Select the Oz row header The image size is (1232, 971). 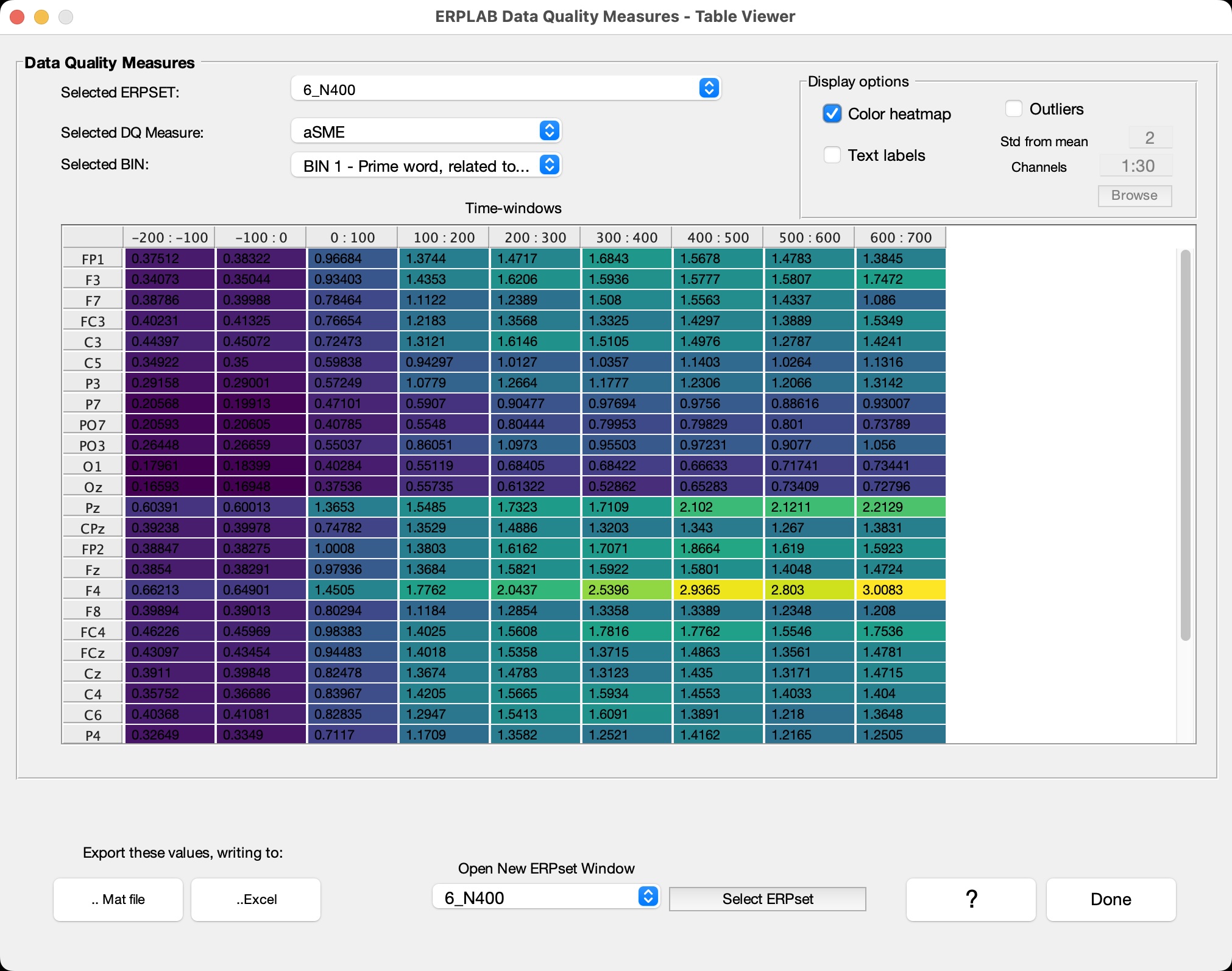(x=93, y=487)
